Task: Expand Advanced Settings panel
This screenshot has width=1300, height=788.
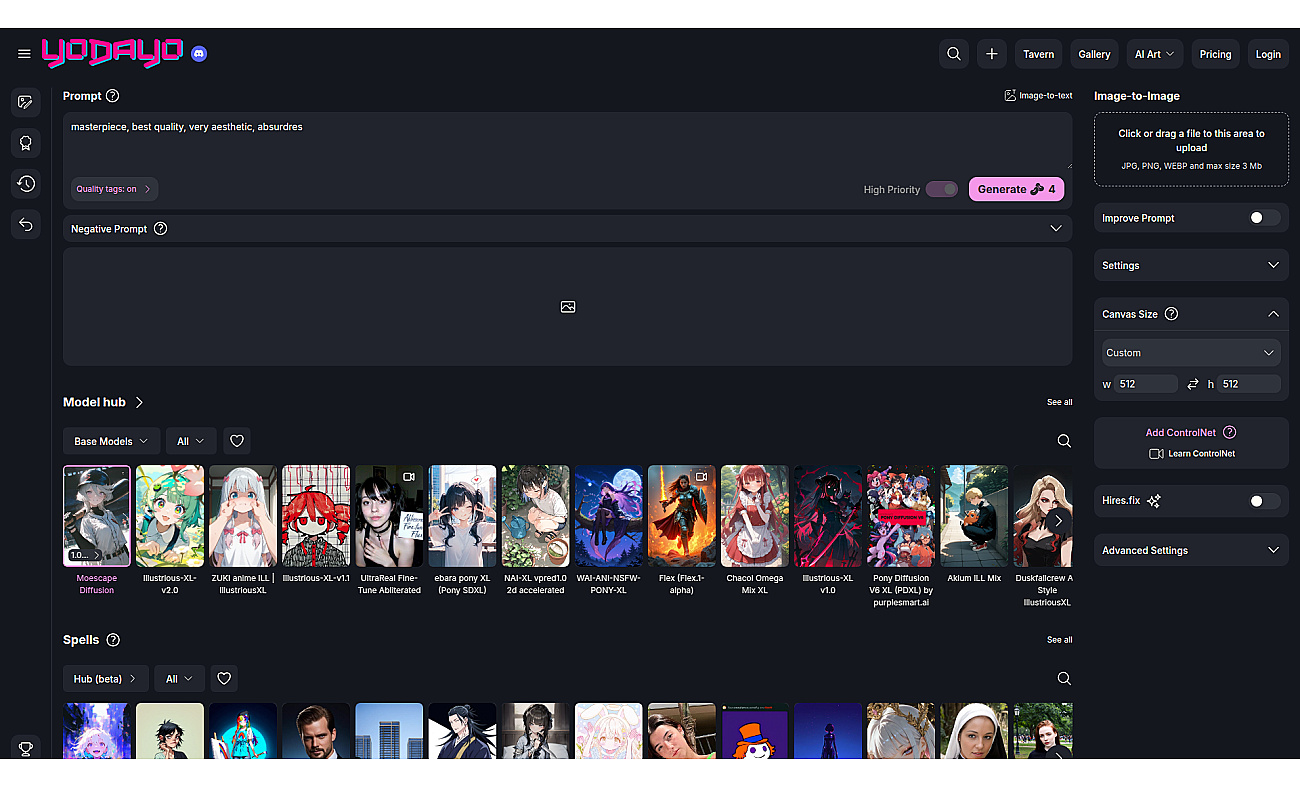Action: pos(1191,551)
